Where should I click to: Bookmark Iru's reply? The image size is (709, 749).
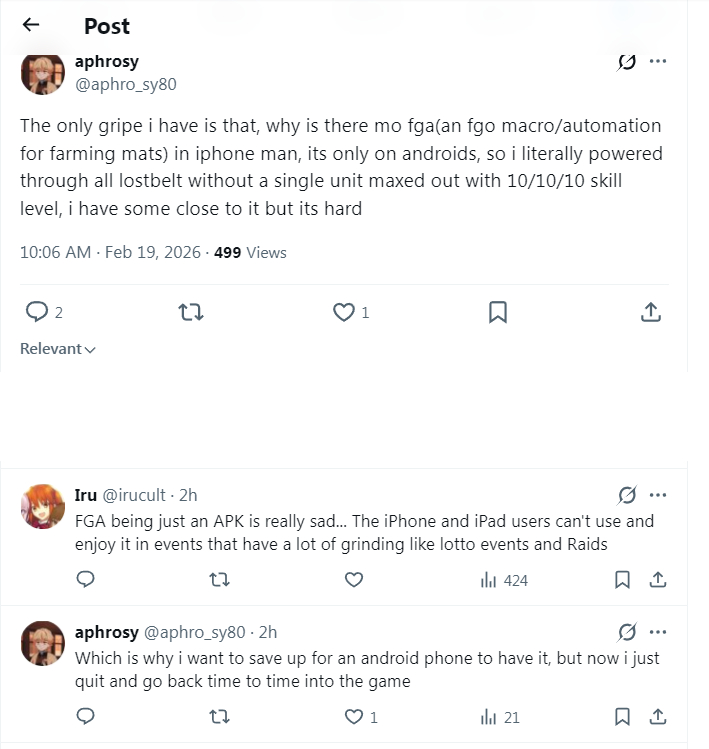(x=622, y=579)
